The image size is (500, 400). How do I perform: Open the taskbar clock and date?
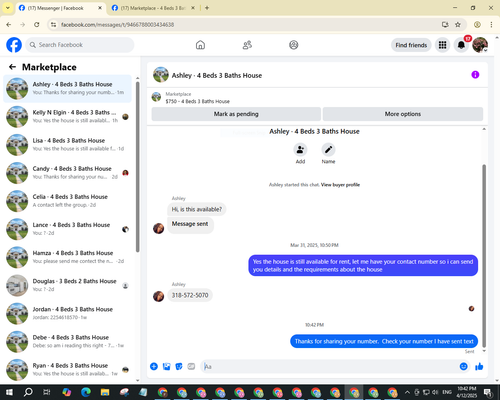(467, 392)
